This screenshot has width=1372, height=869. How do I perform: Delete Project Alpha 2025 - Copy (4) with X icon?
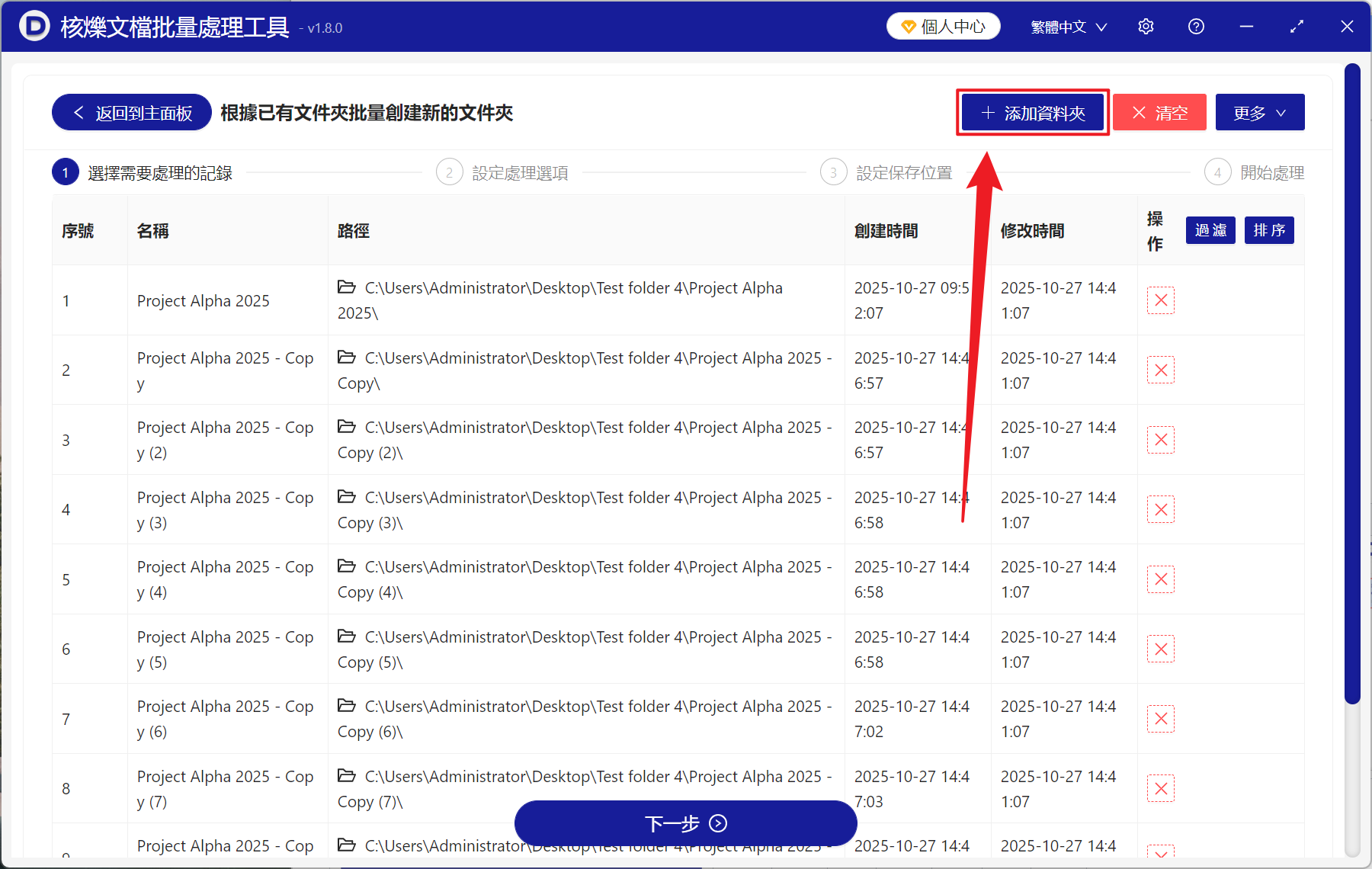(x=1160, y=579)
